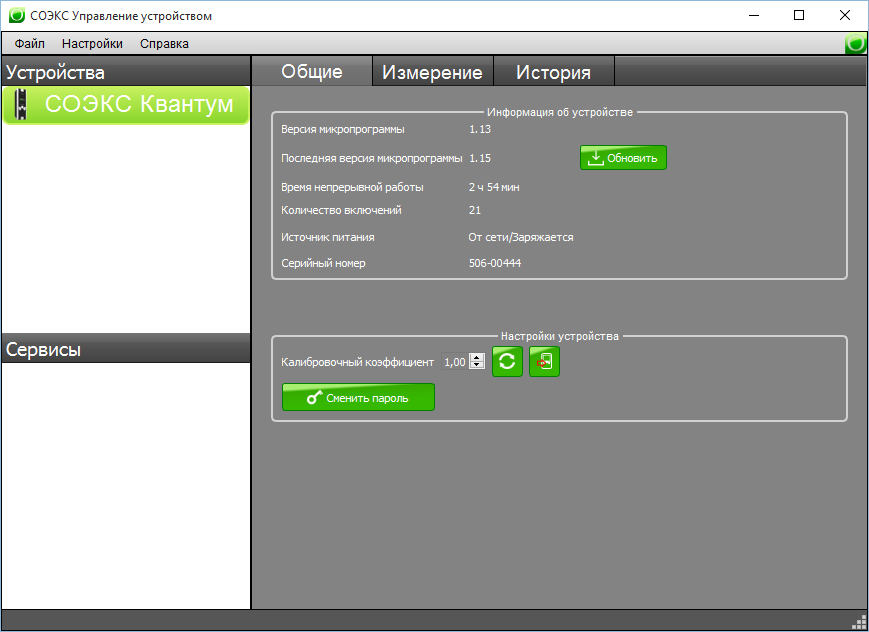Switch to the Общие tab

[311, 72]
